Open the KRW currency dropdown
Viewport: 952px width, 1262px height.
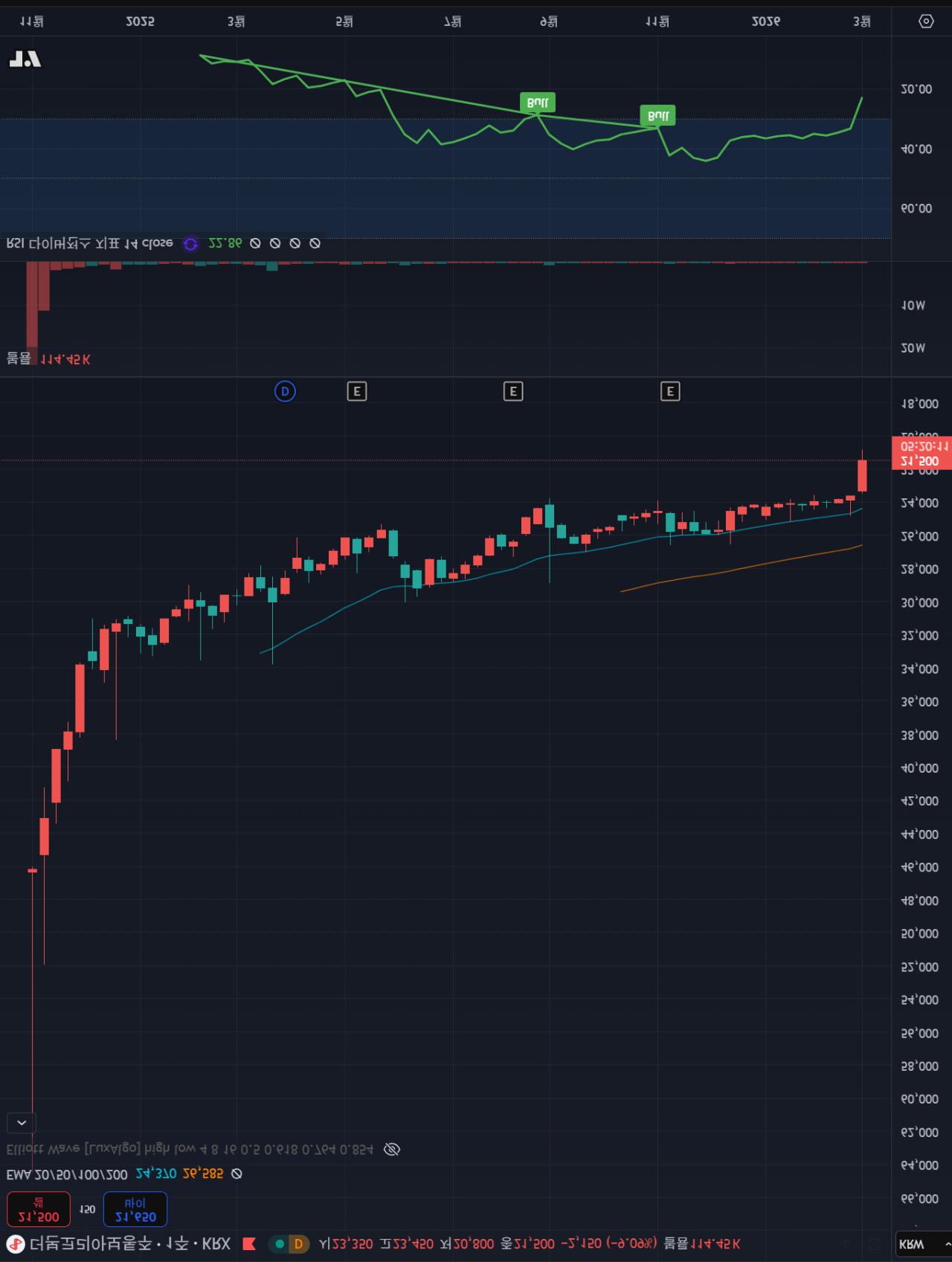923,1244
